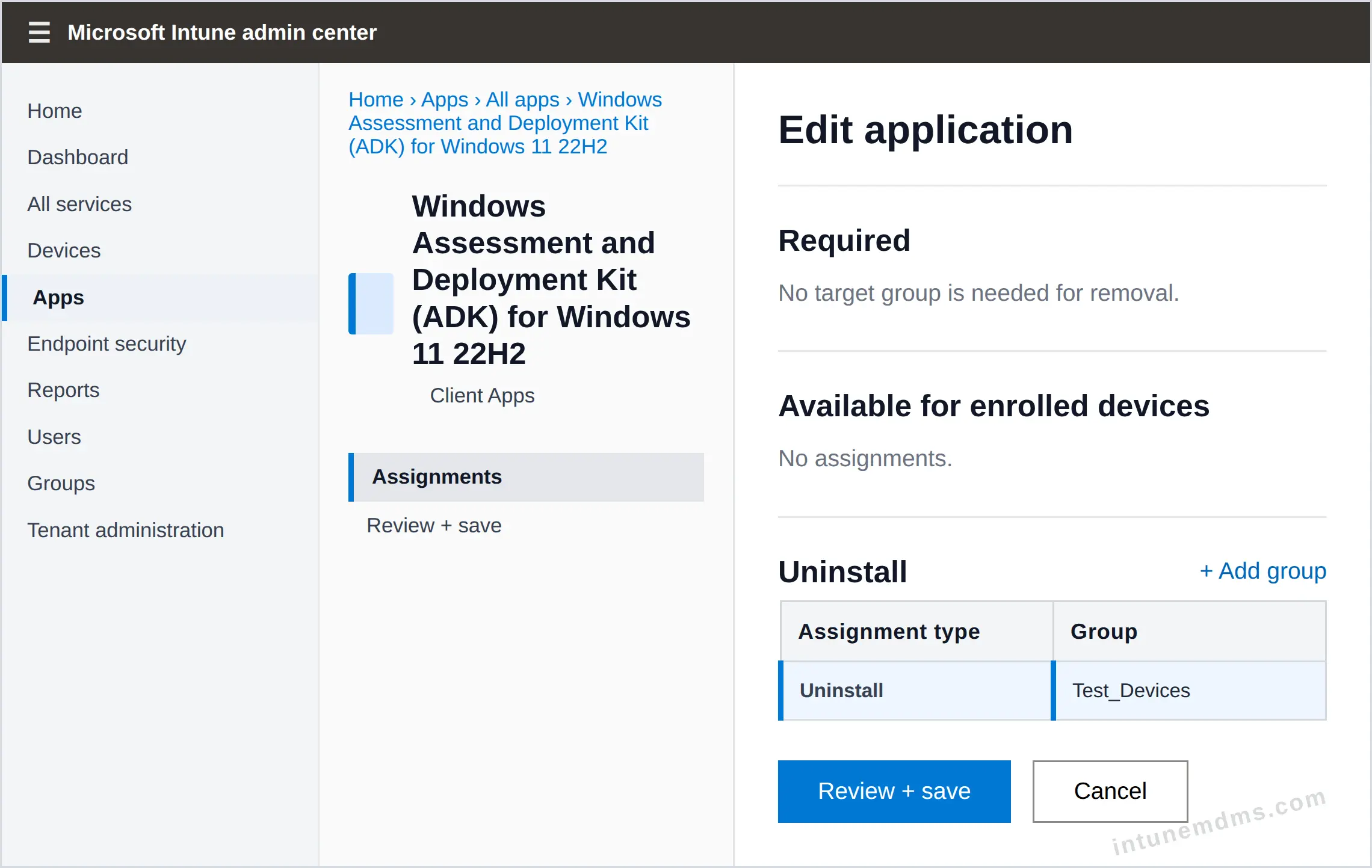Open Groups in sidebar
The image size is (1372, 868).
coord(61,483)
